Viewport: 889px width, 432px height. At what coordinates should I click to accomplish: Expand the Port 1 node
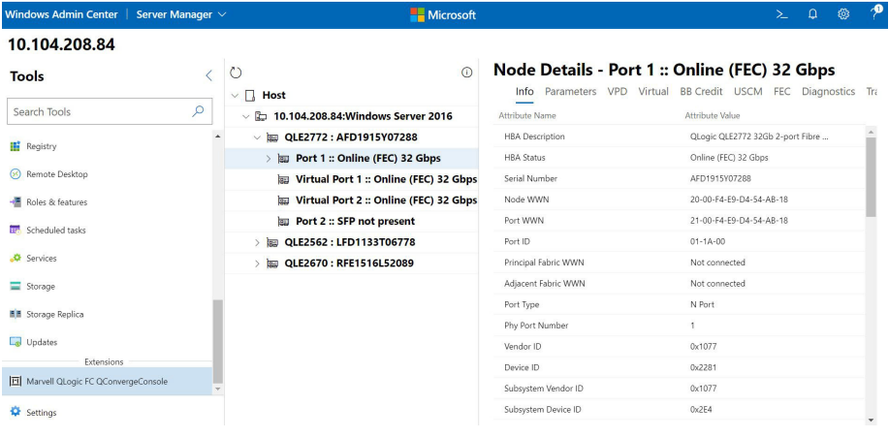(x=269, y=158)
